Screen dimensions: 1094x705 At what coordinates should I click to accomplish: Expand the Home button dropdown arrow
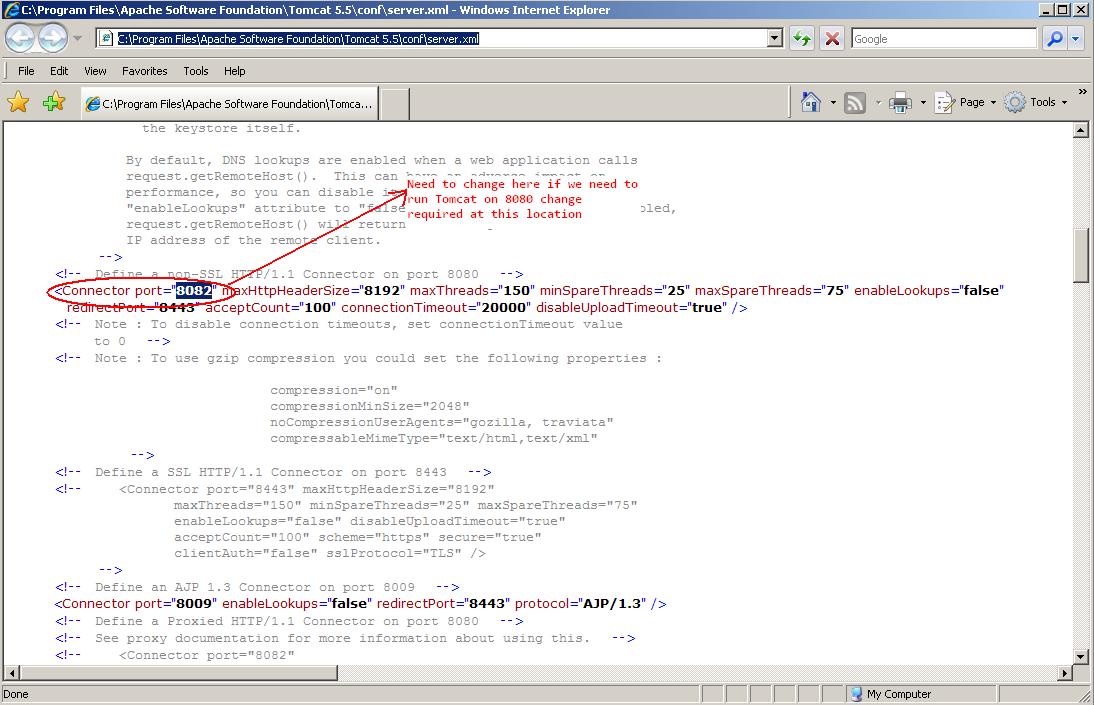(833, 103)
